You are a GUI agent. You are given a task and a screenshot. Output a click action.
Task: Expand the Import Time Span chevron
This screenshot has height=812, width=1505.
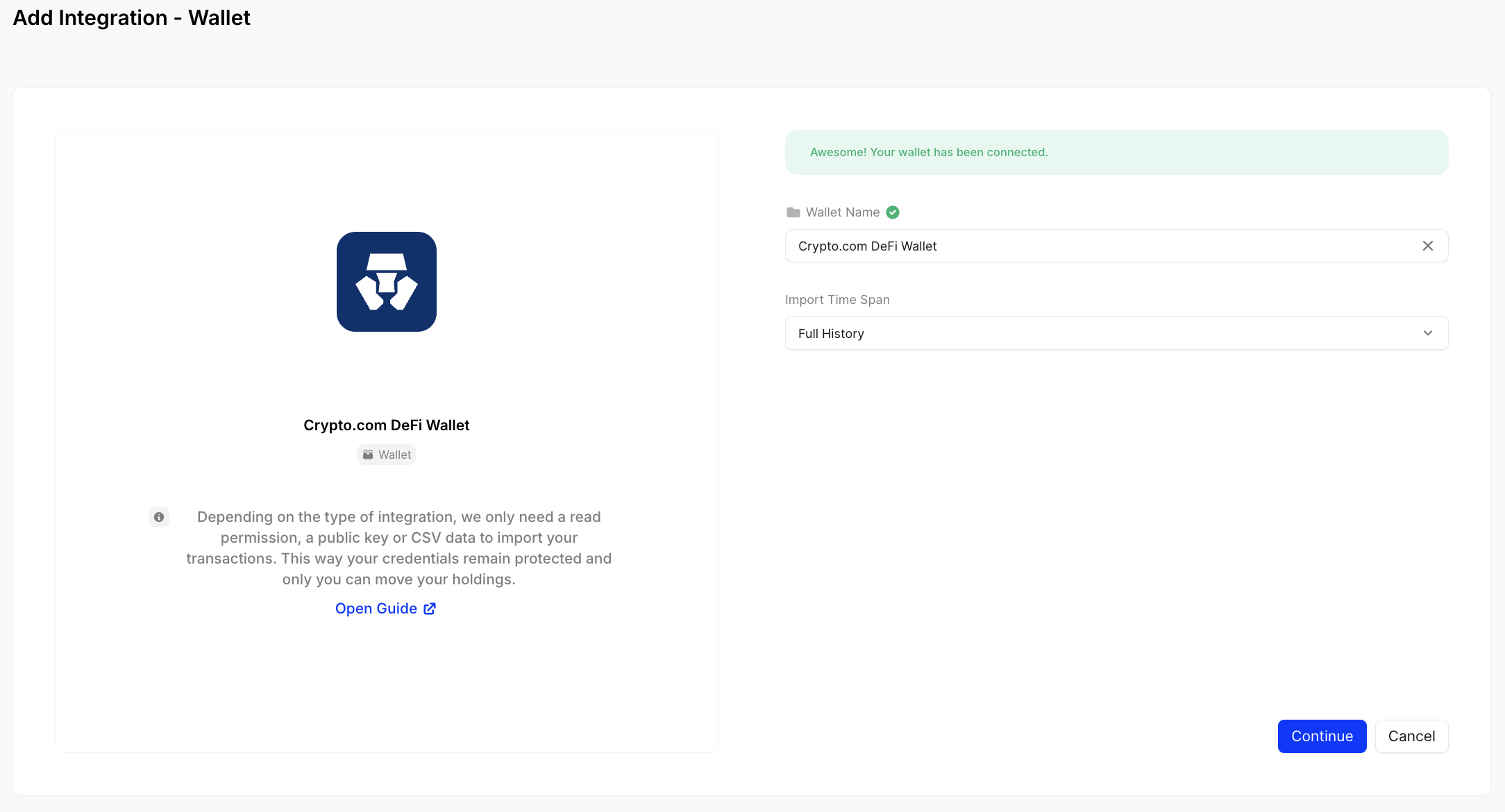pyautogui.click(x=1427, y=333)
